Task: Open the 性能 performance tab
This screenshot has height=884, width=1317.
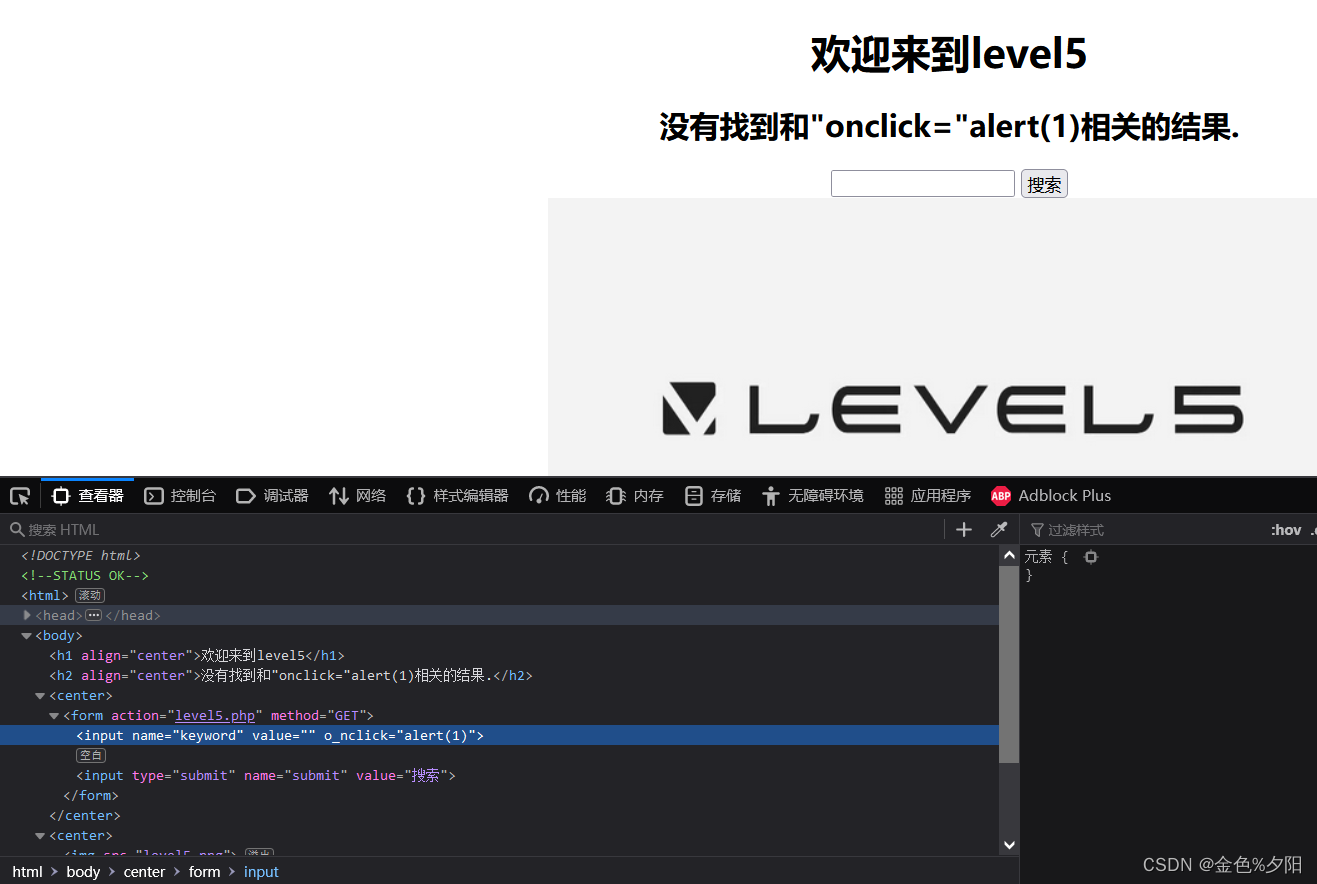Action: point(557,496)
